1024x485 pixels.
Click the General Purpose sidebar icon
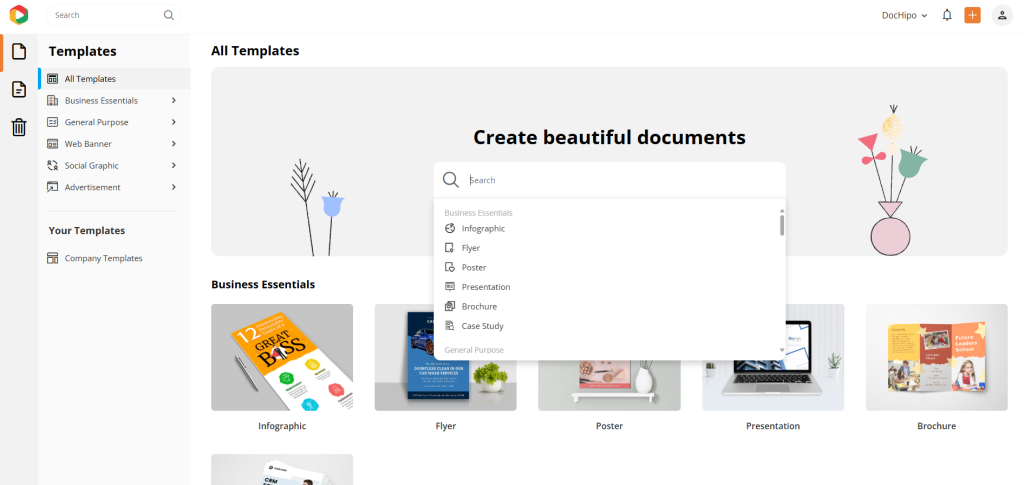tap(53, 122)
